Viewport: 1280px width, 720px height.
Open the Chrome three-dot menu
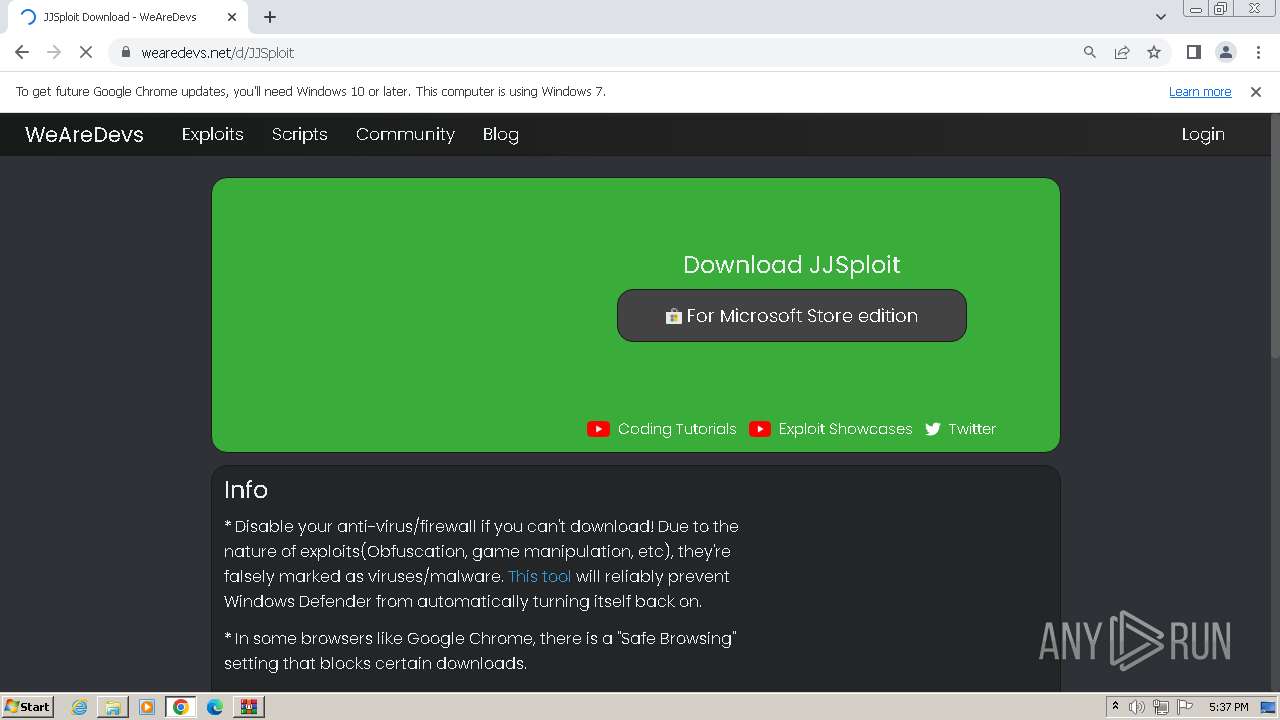pos(1257,52)
